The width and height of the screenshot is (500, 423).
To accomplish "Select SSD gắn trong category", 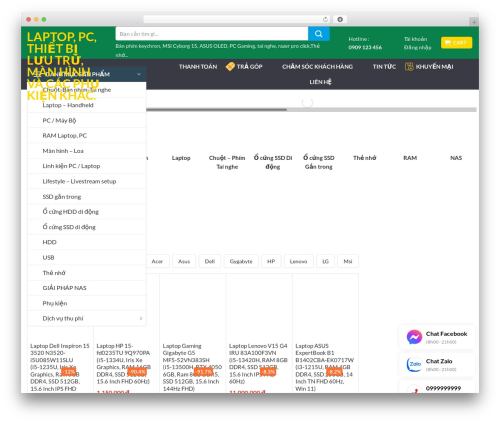I will [x=87, y=197].
